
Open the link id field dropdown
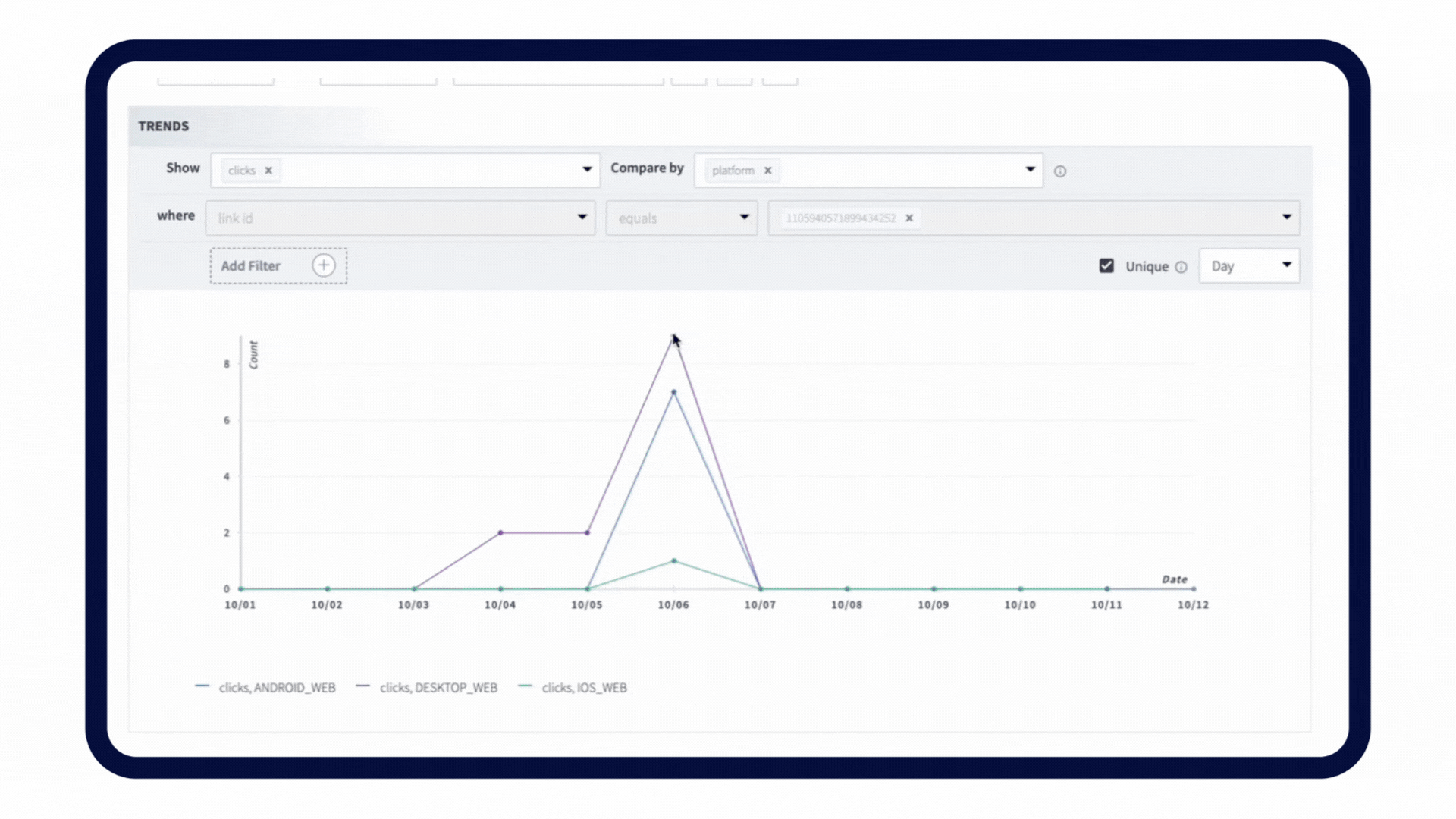click(x=582, y=218)
